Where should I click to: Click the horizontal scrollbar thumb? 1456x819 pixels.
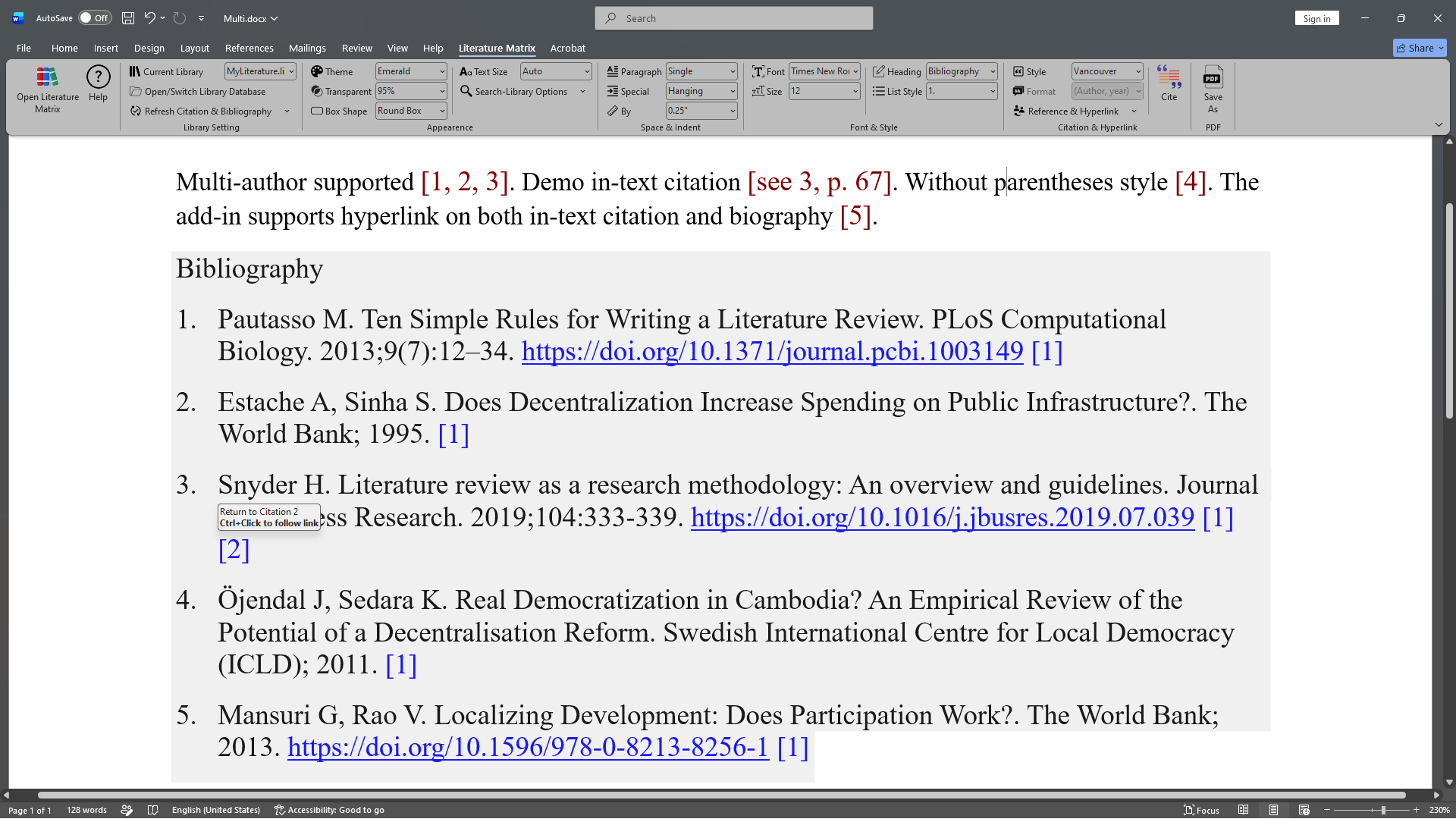(x=722, y=795)
